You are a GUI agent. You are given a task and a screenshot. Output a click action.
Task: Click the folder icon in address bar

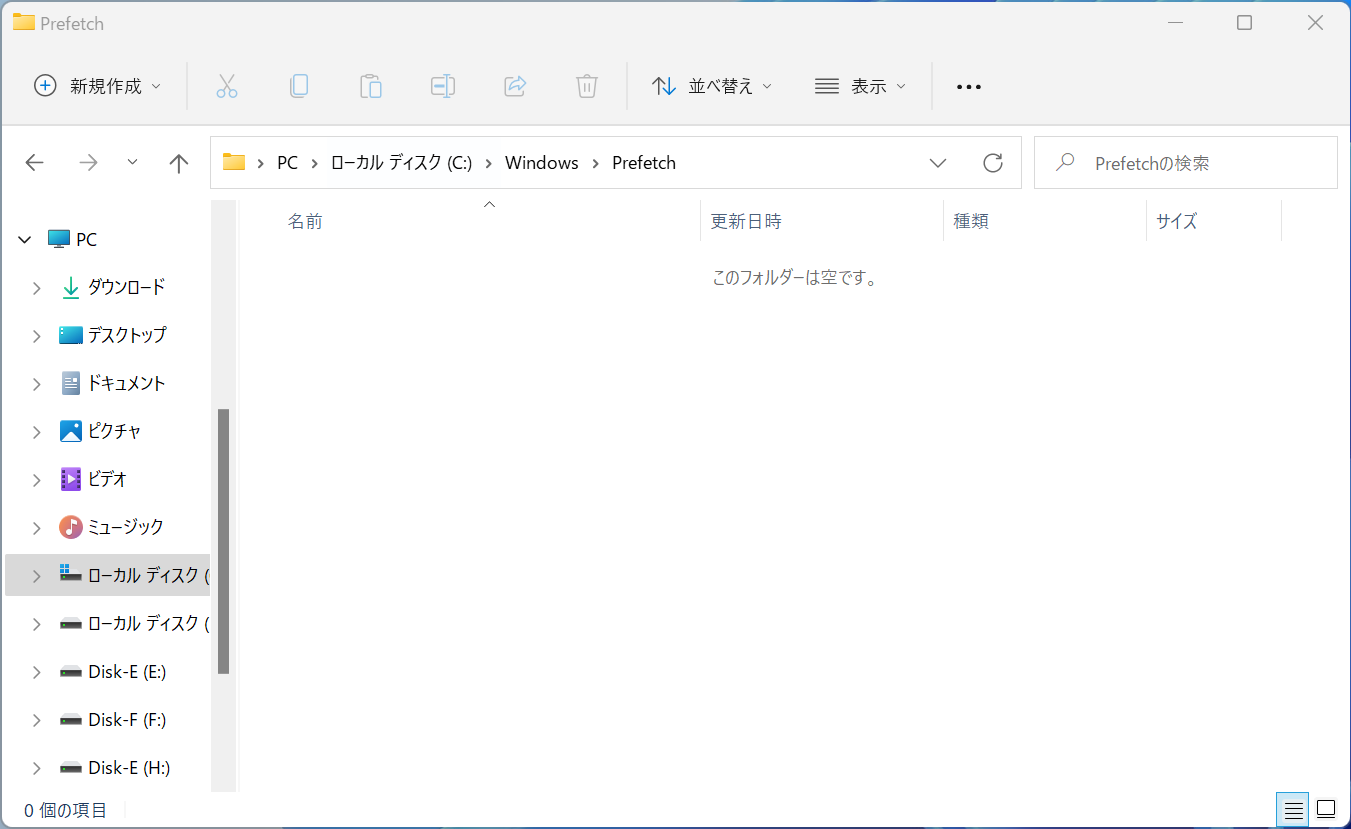(234, 162)
